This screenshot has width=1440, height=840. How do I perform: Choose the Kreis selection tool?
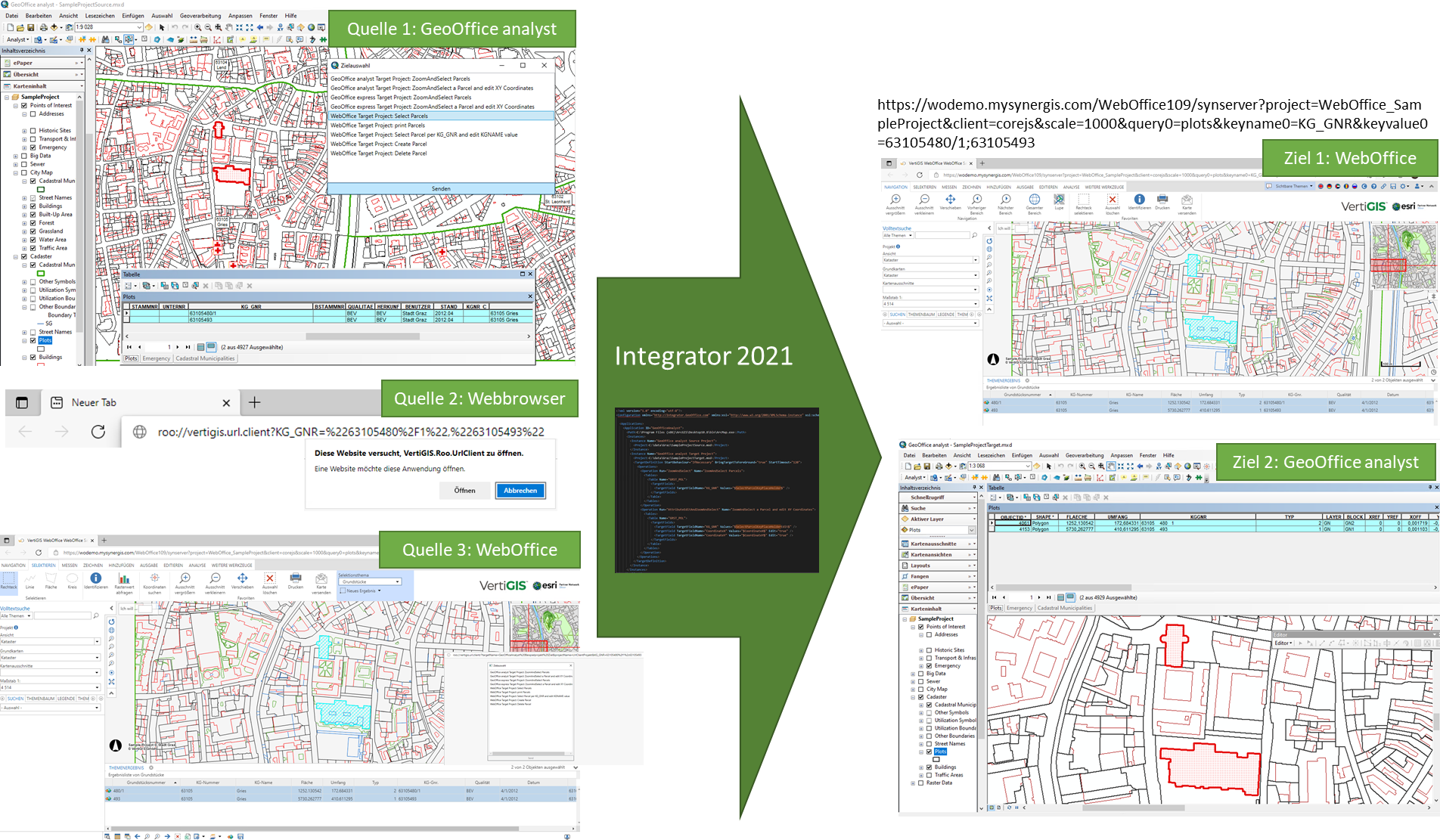click(72, 579)
